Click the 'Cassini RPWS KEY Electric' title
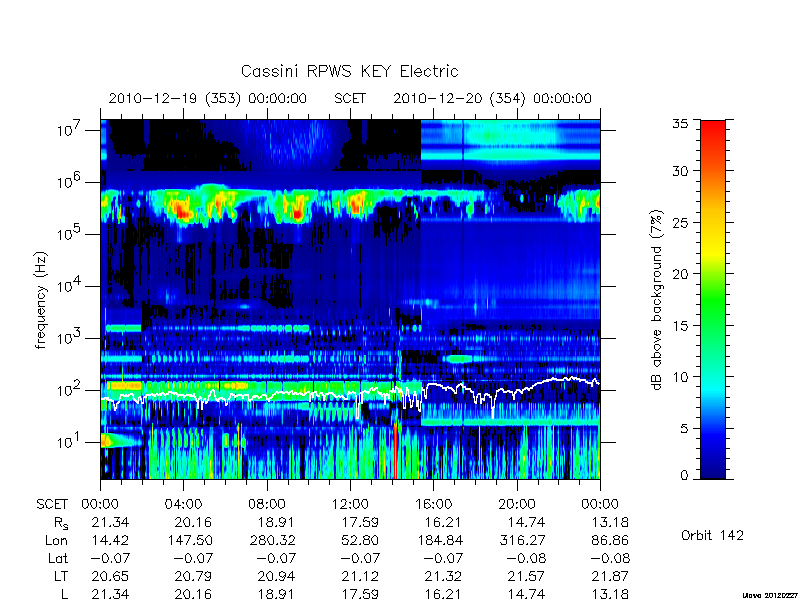Viewport: 800px width, 600px height. (x=349, y=71)
